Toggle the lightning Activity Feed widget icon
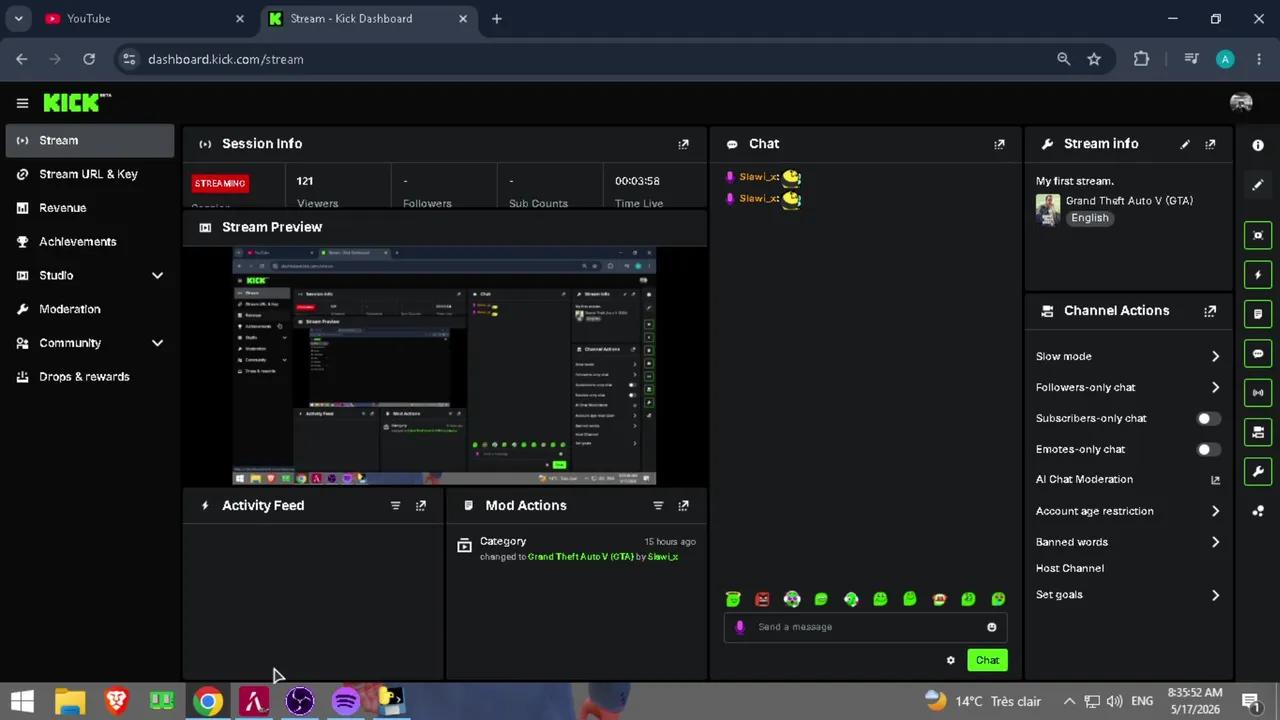Screen dimensions: 1280x720 point(1258,275)
